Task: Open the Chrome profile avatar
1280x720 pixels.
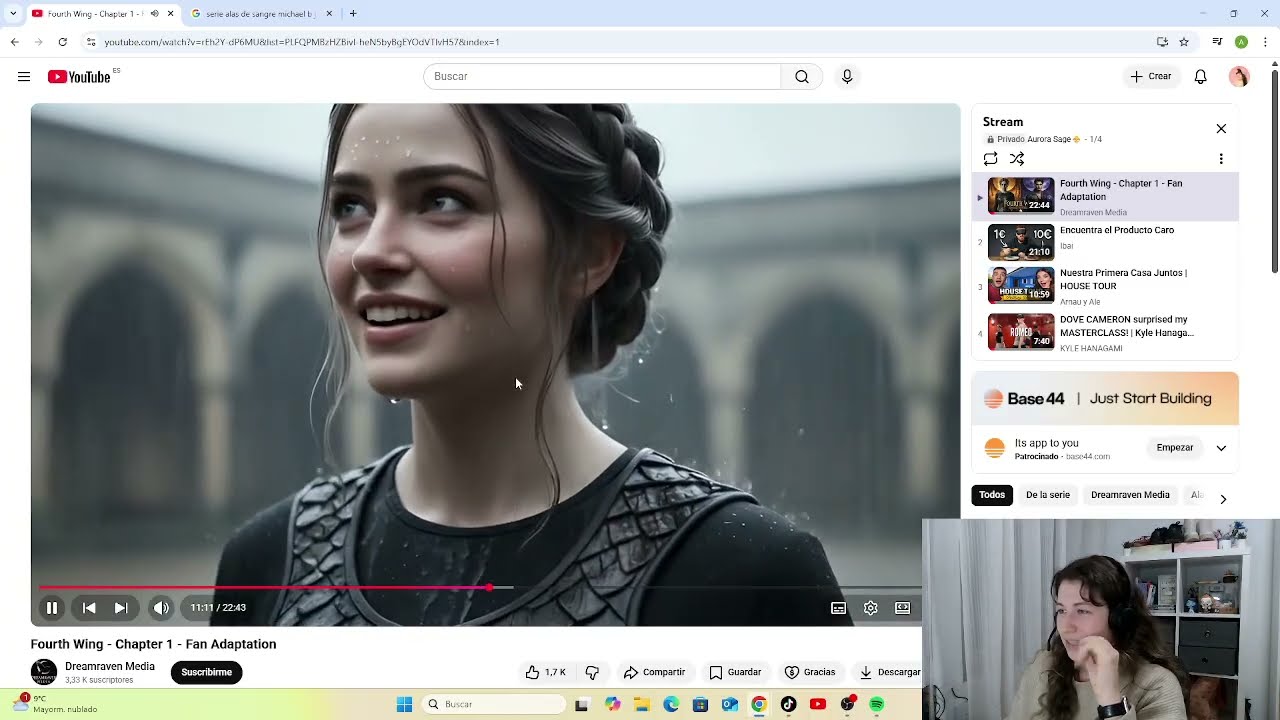Action: (1241, 42)
